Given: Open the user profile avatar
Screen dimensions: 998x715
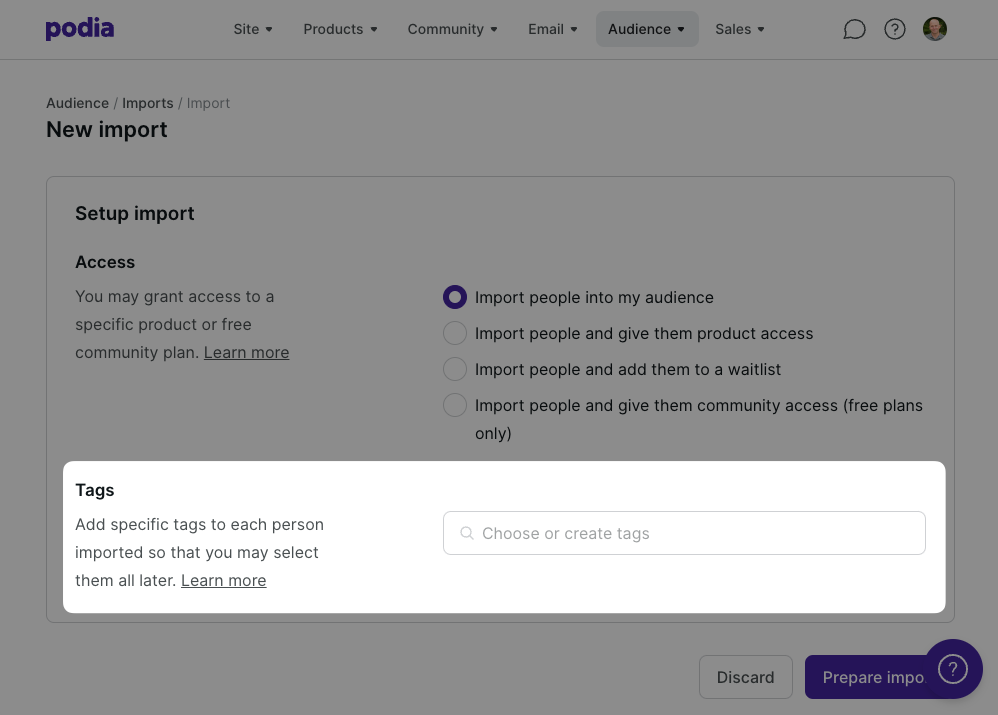Looking at the screenshot, I should [x=935, y=29].
